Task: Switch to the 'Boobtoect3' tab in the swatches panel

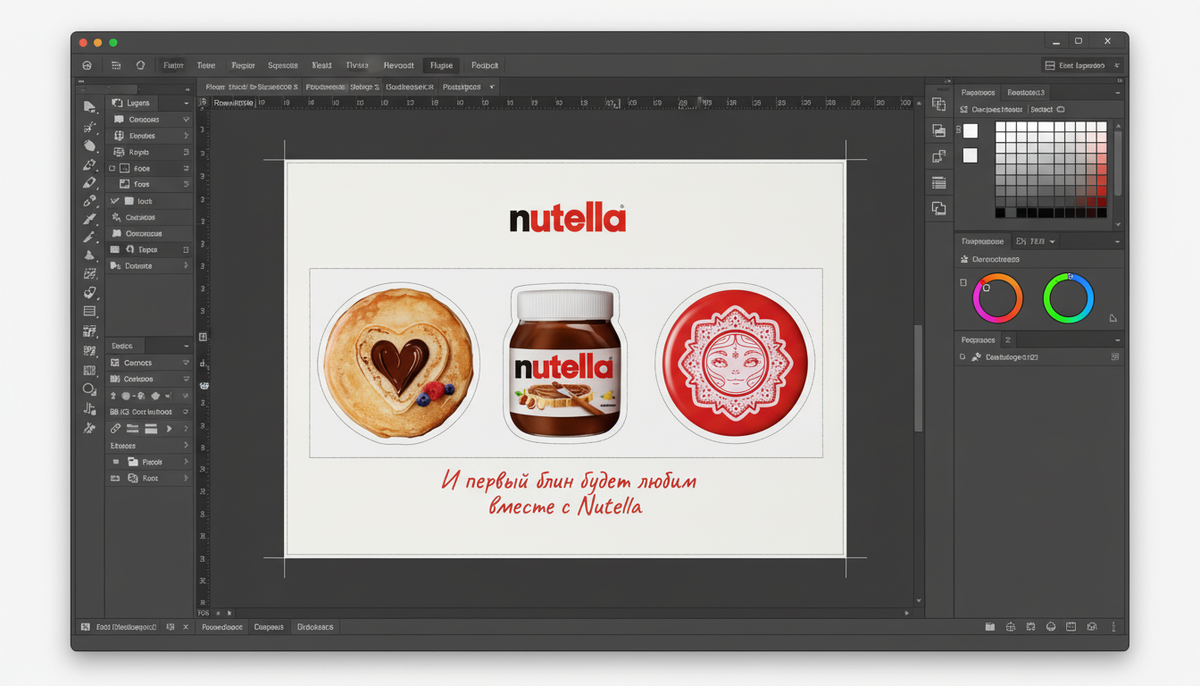Action: click(1026, 91)
